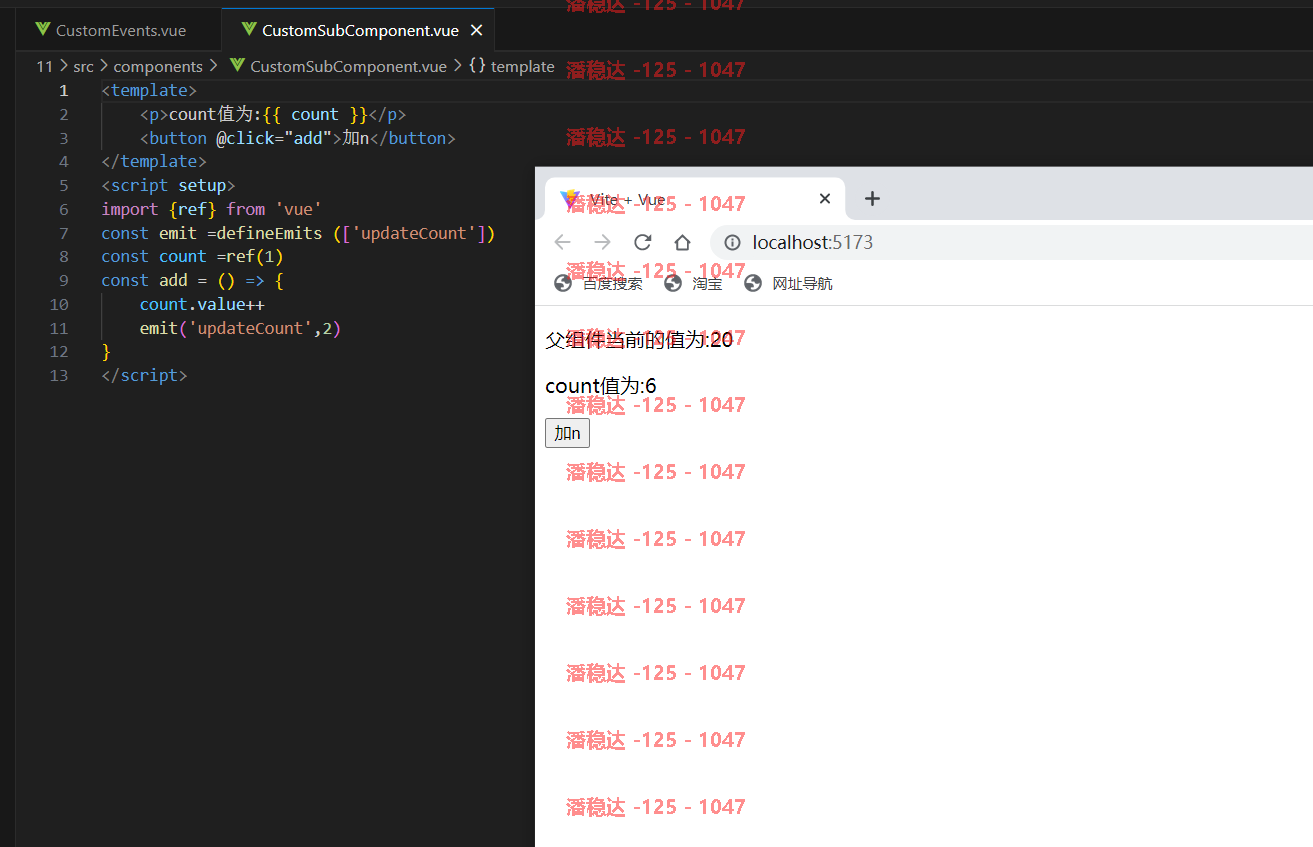Click the Vue icon on CustomSubComponent.vue tab
The height and width of the screenshot is (847, 1313).
pos(248,30)
